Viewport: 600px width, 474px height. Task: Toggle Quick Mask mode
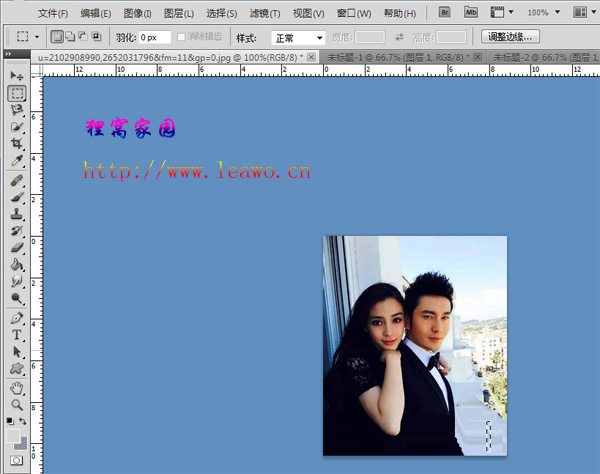click(16, 461)
